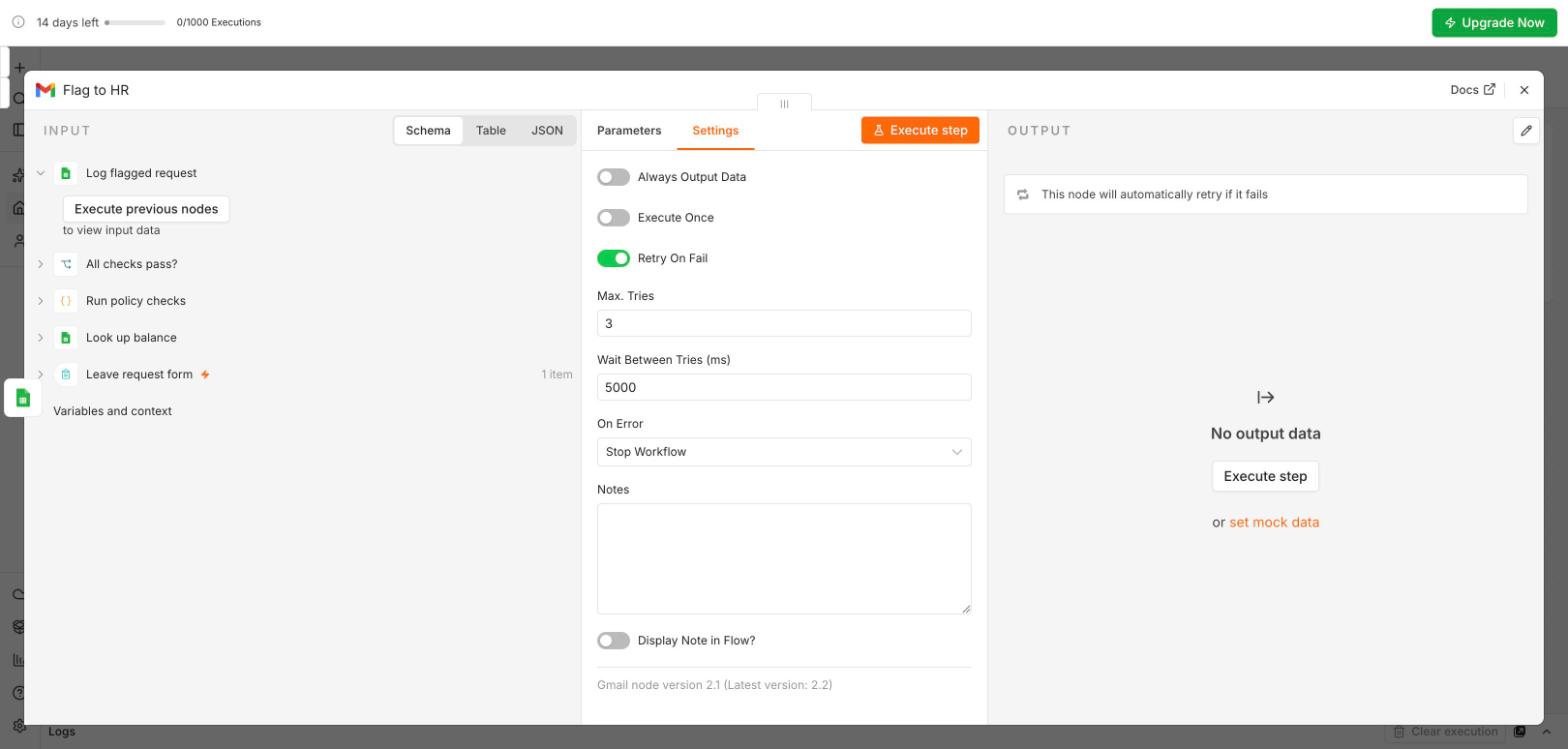Click the Wait Between Tries field

click(784, 388)
